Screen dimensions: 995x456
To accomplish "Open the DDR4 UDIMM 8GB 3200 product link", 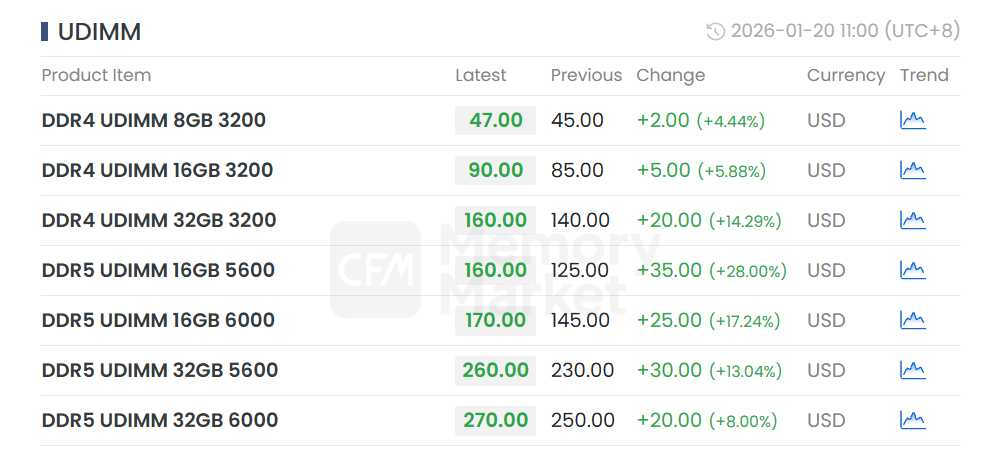I will point(154,120).
